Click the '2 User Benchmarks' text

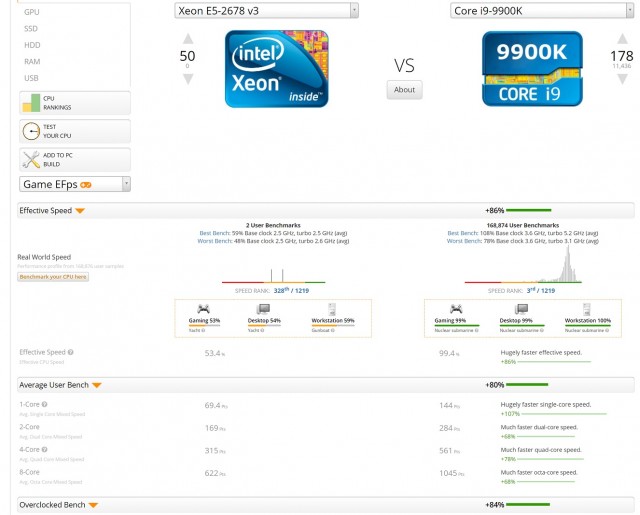click(273, 225)
